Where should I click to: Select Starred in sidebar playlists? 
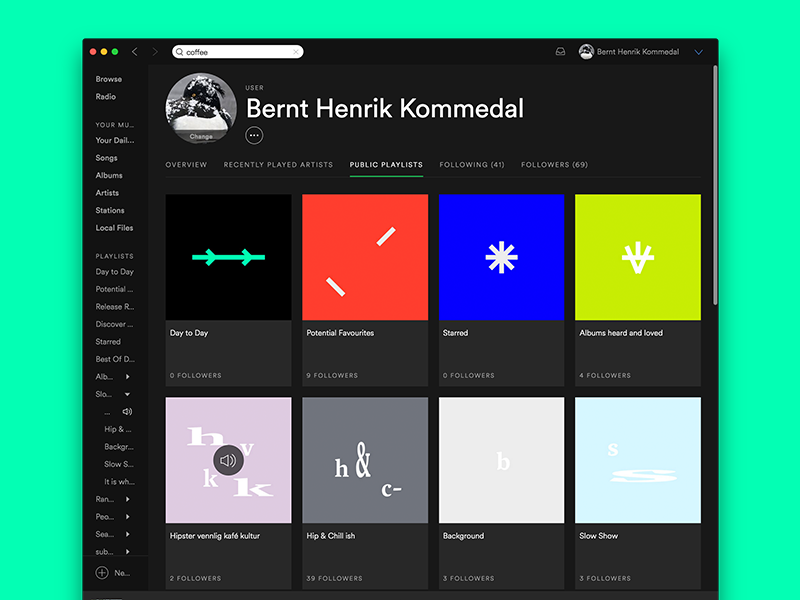point(108,341)
